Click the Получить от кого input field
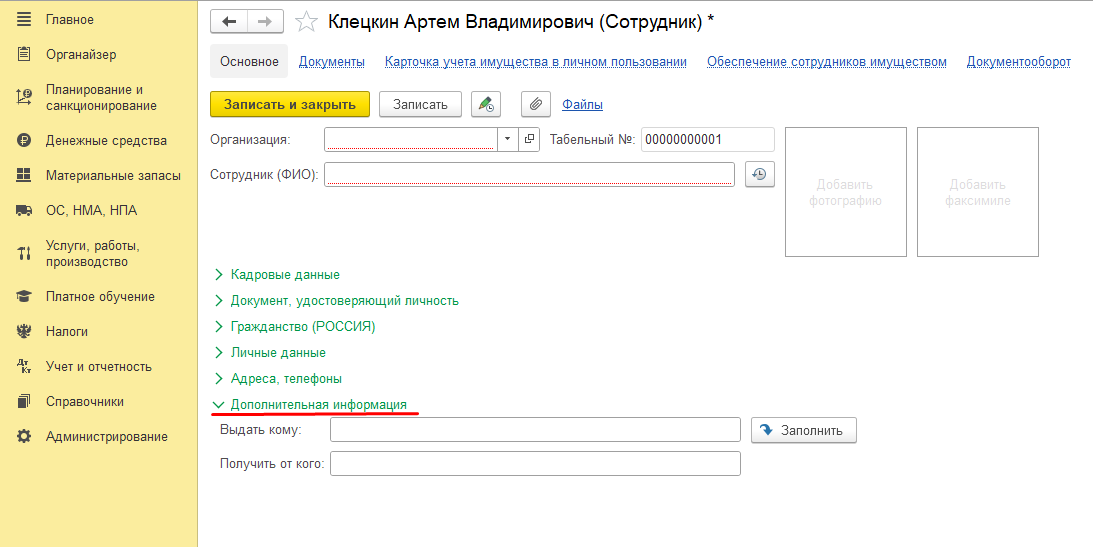1093x547 pixels. [x=535, y=464]
